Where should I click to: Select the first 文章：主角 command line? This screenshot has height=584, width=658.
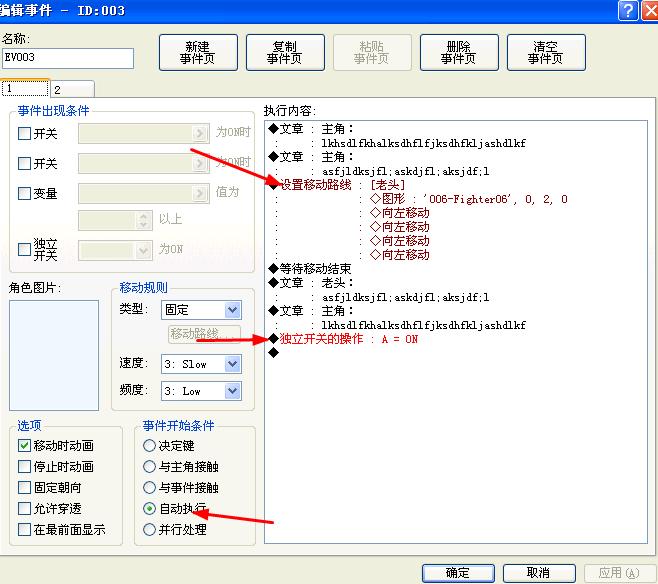(x=311, y=129)
